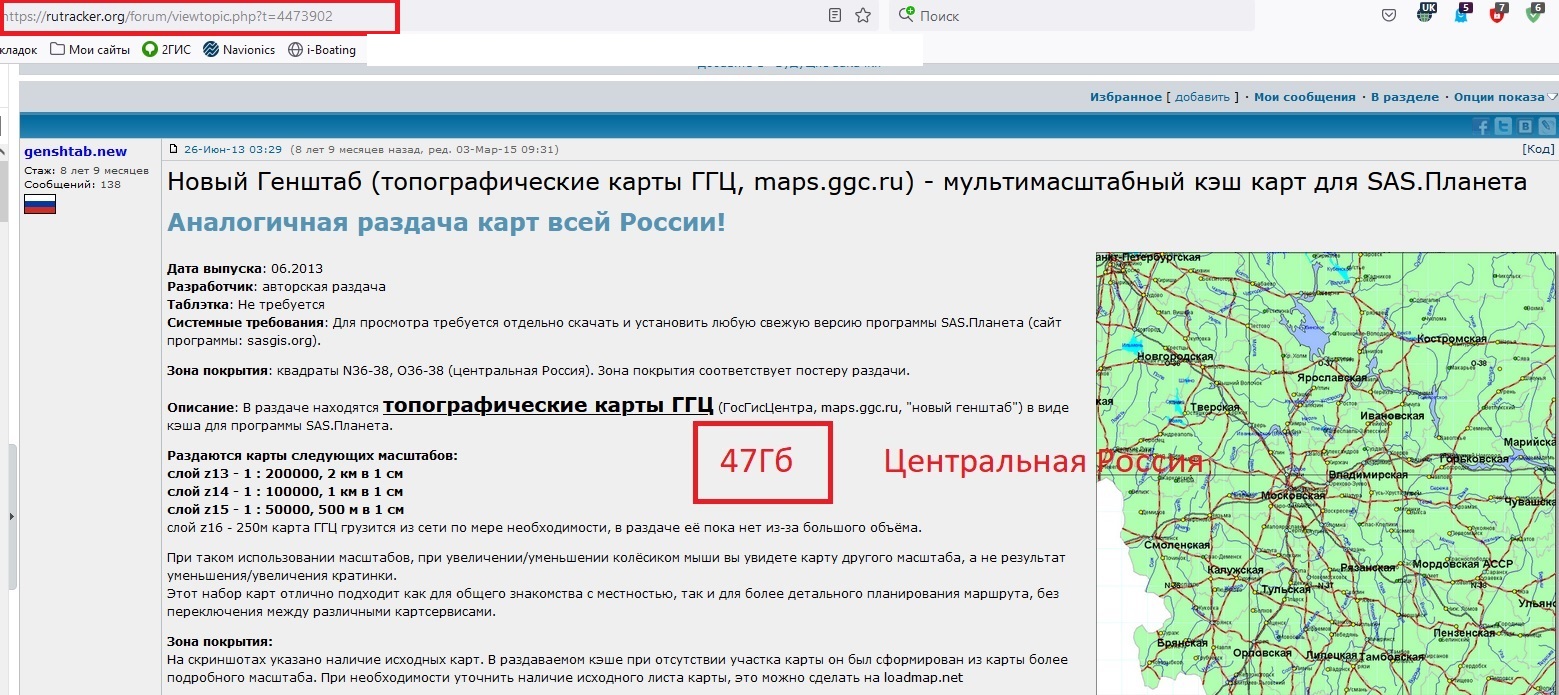
Task: Click the Мои сообщения link
Action: 1304,97
